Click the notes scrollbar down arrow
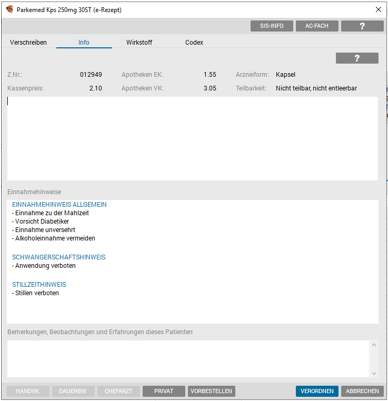This screenshot has width=388, height=401. [x=374, y=373]
